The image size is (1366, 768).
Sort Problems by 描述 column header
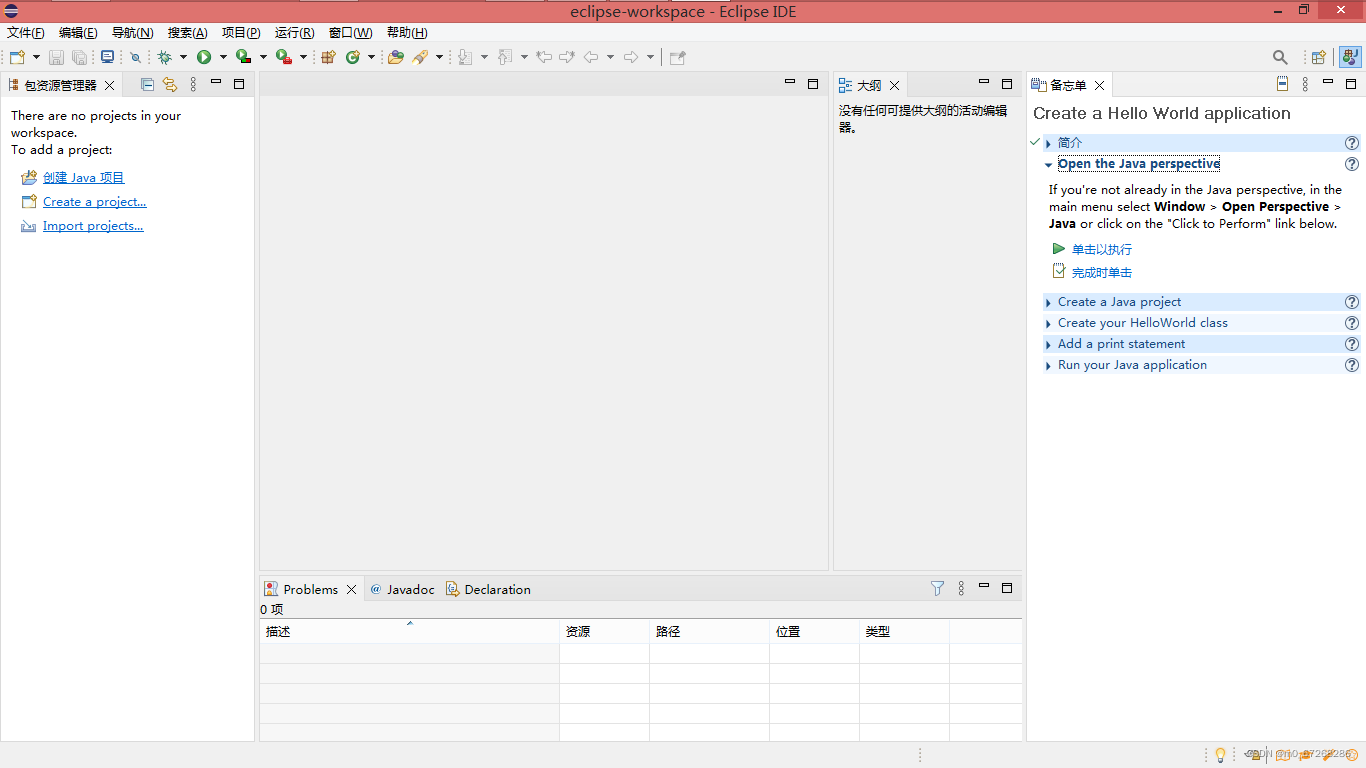pyautogui.click(x=409, y=631)
